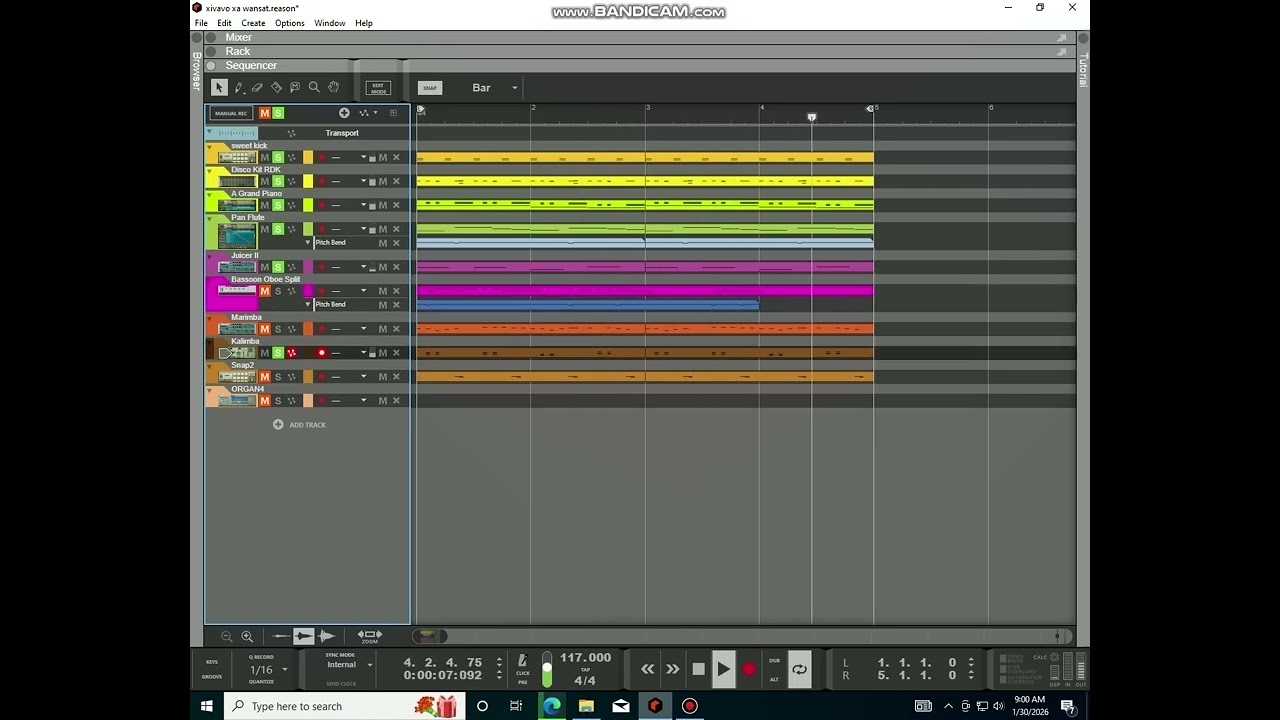This screenshot has width=1280, height=720.
Task: Toggle solo on the Kalimba track
Action: [x=278, y=353]
